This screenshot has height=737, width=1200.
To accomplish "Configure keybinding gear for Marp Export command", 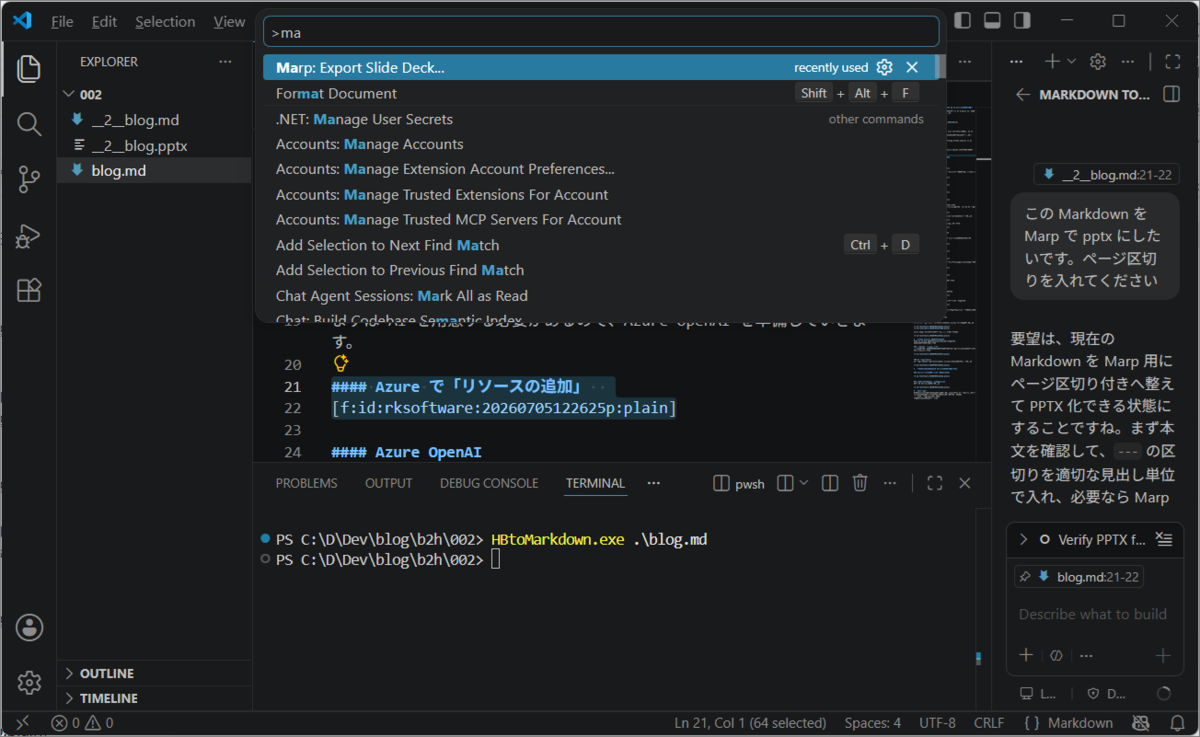I will 884,67.
